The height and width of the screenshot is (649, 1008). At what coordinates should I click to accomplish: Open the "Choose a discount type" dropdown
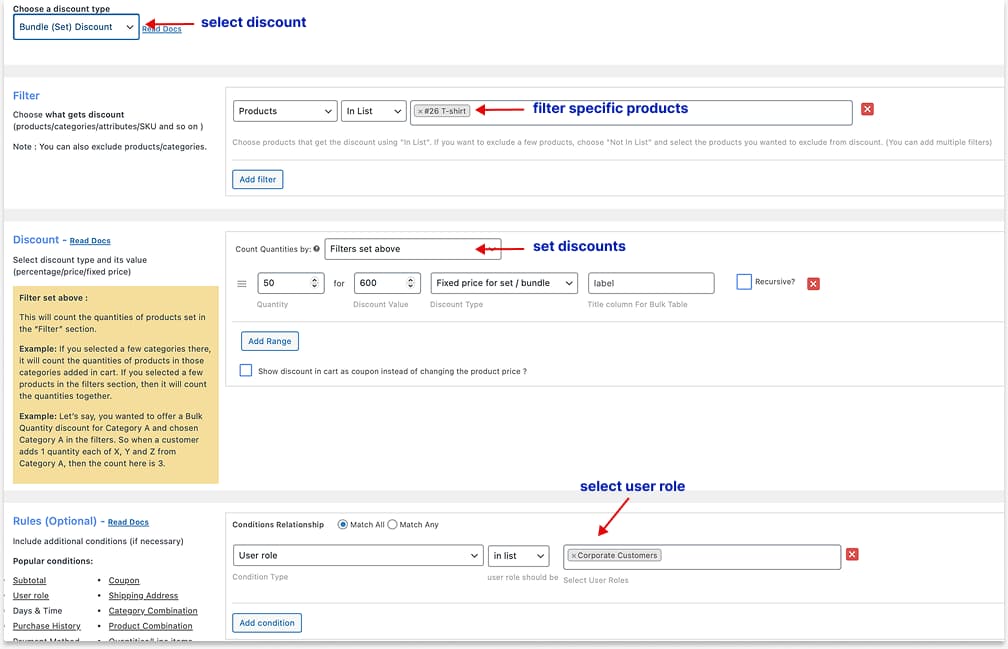[x=73, y=28]
